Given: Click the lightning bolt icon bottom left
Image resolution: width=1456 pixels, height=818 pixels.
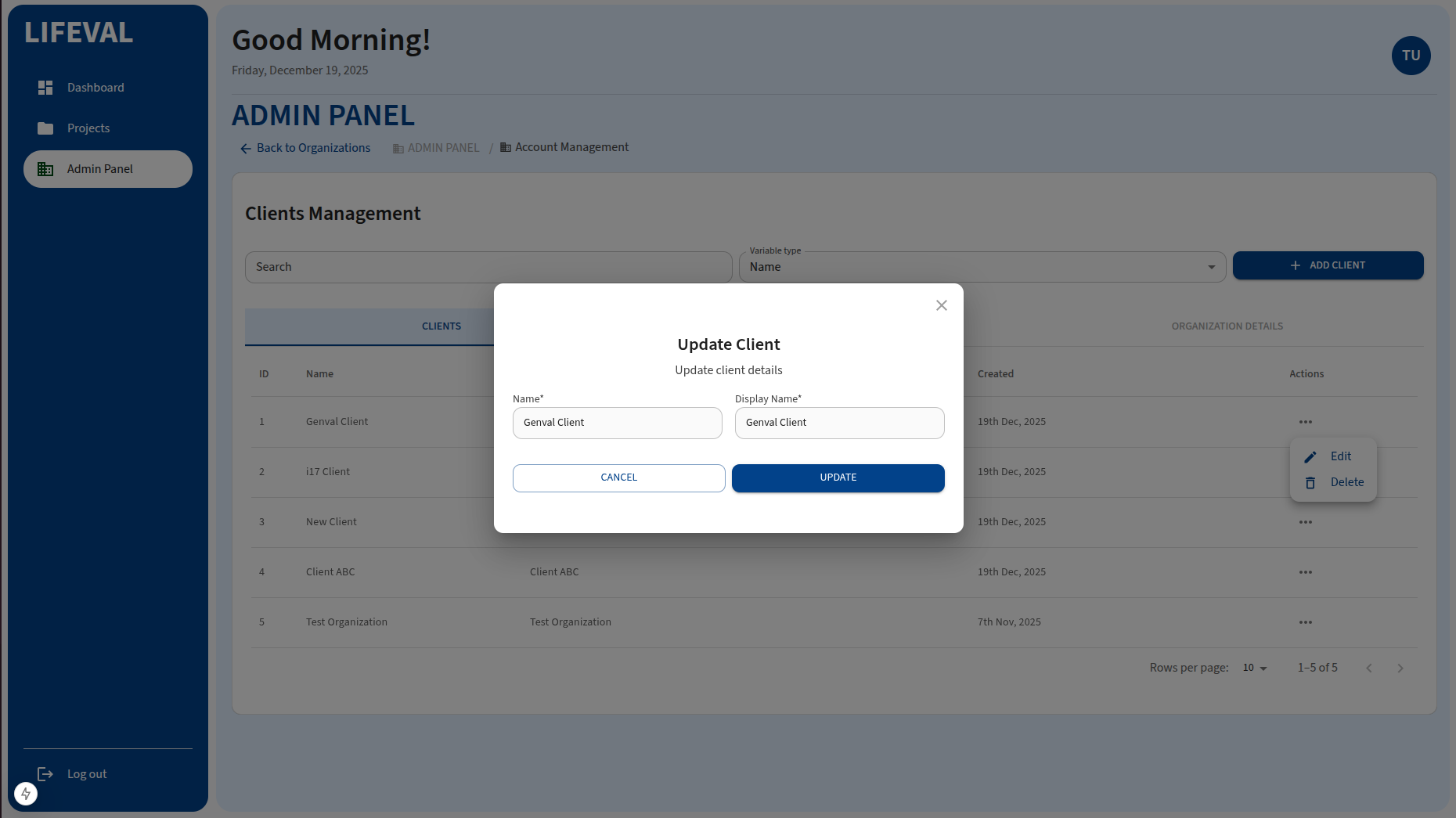Looking at the screenshot, I should pyautogui.click(x=26, y=793).
